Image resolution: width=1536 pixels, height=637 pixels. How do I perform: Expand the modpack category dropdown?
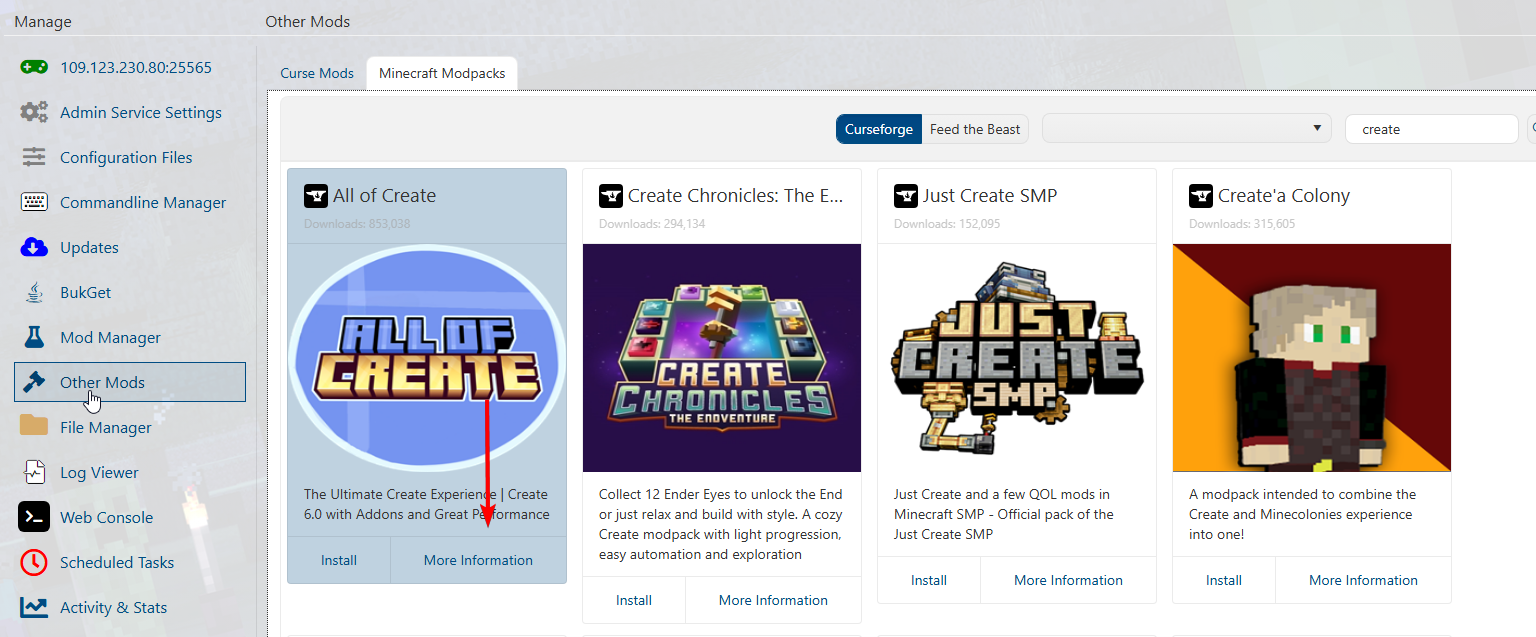1186,128
